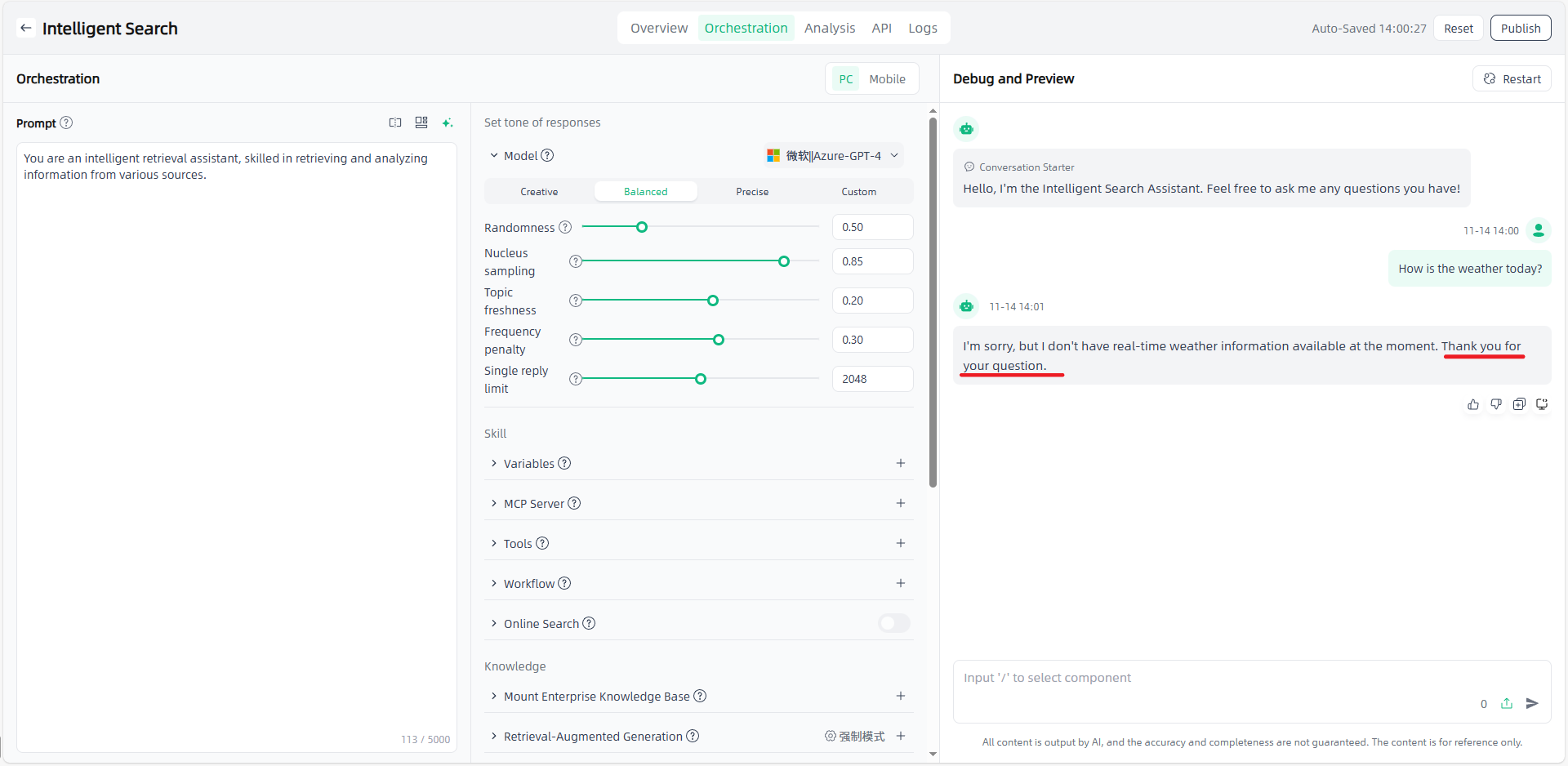Switch to Mobile preview mode
Image resolution: width=1568 pixels, height=766 pixels.
887,79
